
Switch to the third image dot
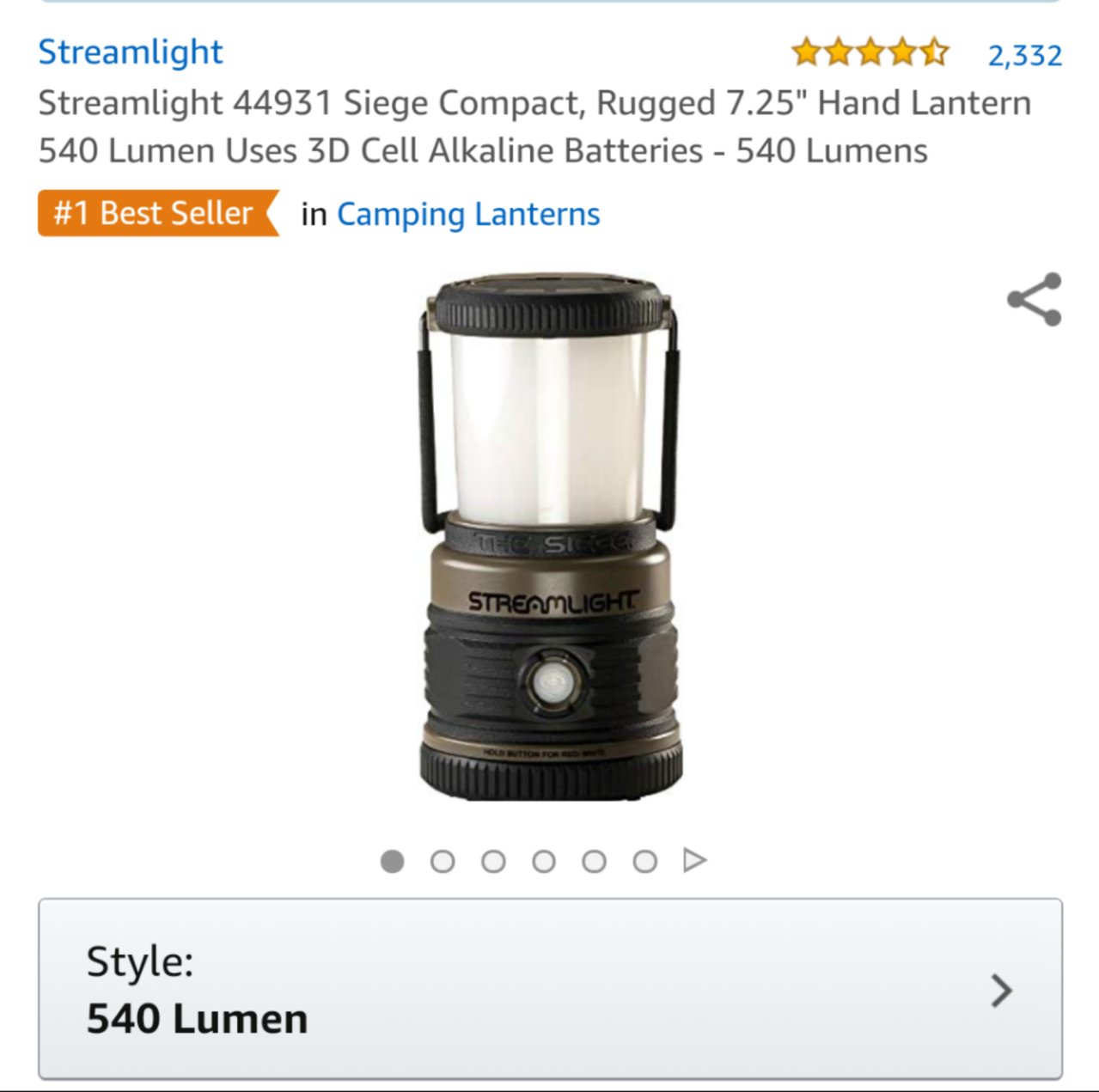[493, 861]
